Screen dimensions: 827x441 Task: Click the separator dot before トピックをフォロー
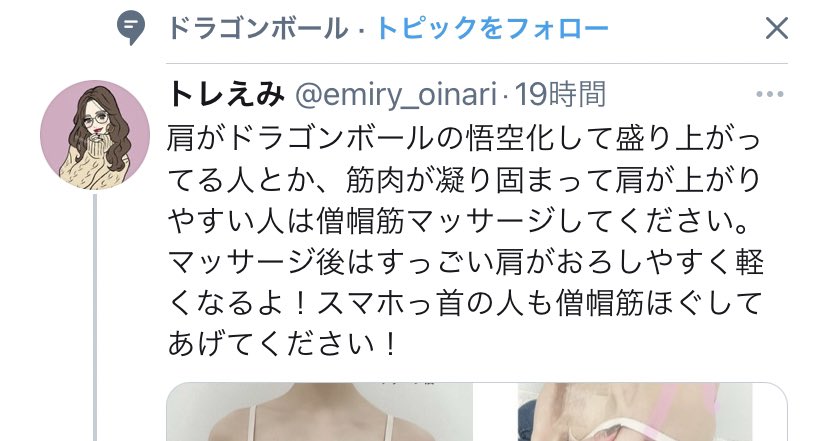tap(362, 30)
